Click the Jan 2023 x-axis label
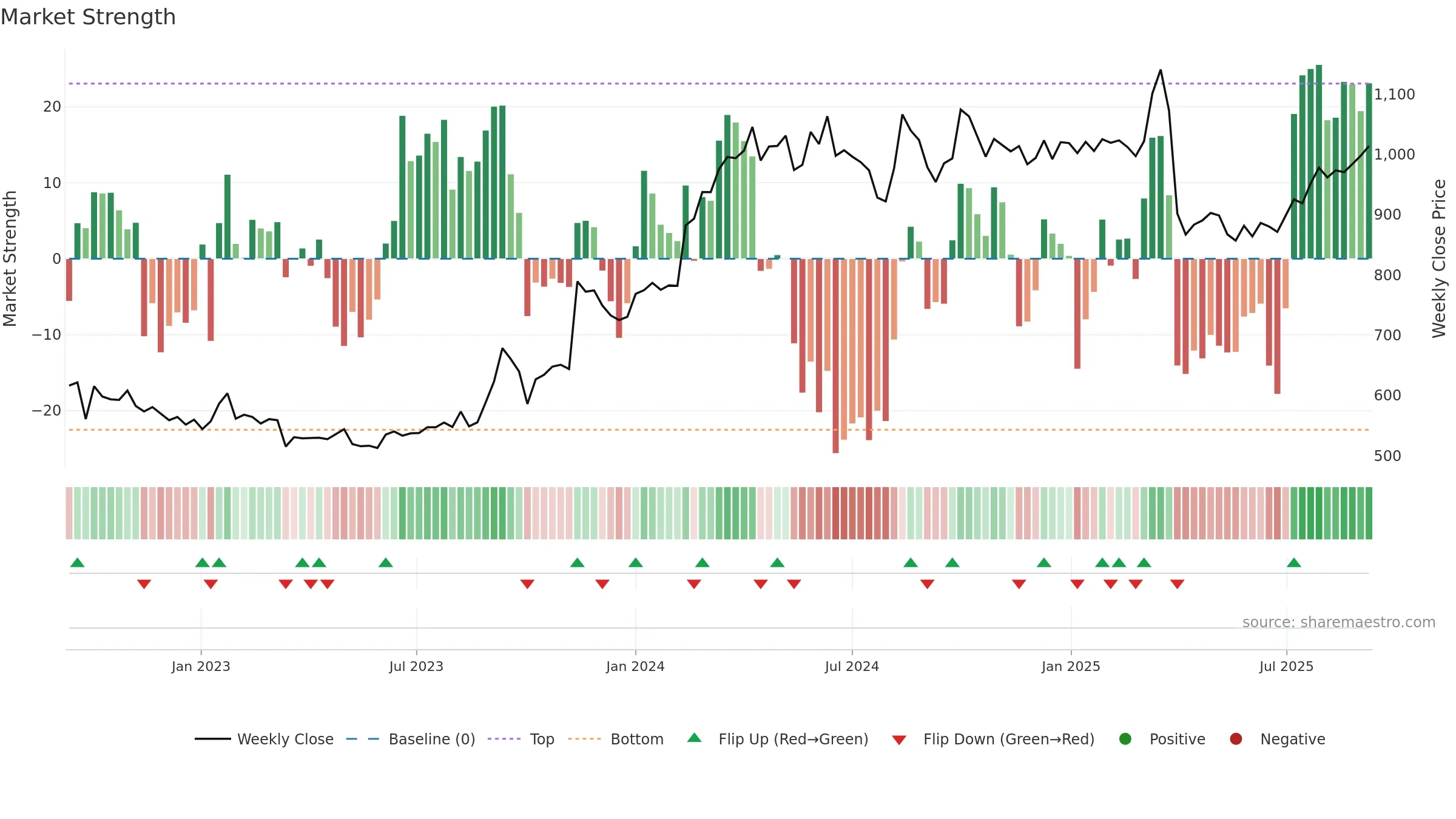The width and height of the screenshot is (1456, 819). pos(201,666)
